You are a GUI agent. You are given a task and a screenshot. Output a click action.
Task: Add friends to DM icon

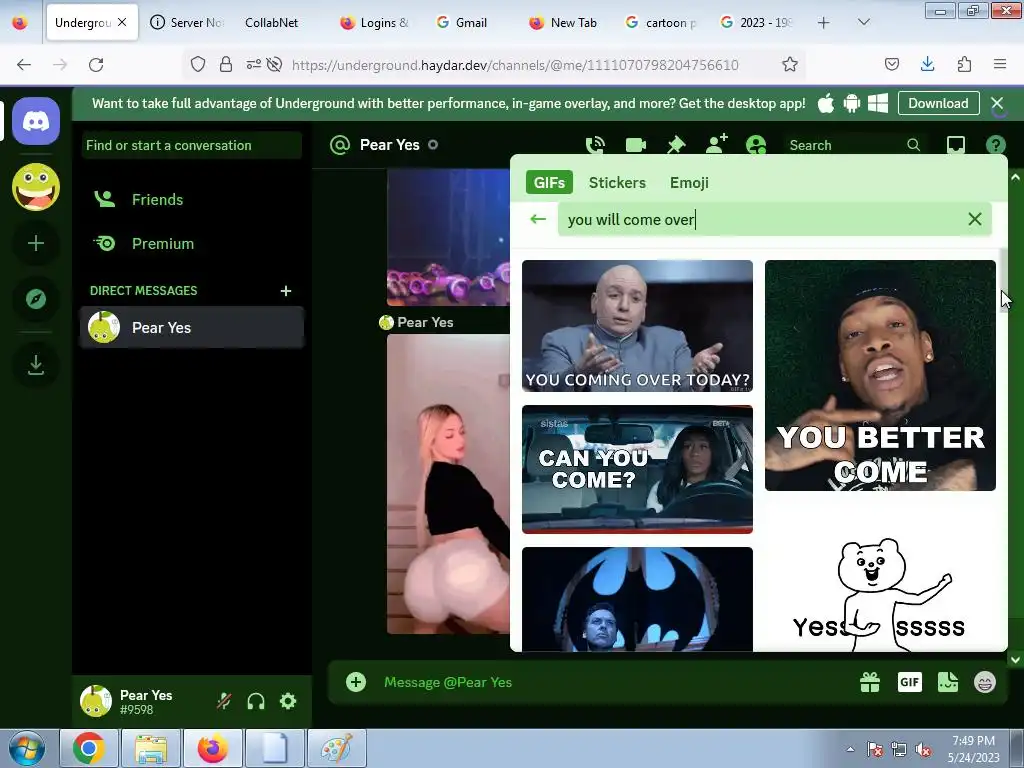point(716,144)
